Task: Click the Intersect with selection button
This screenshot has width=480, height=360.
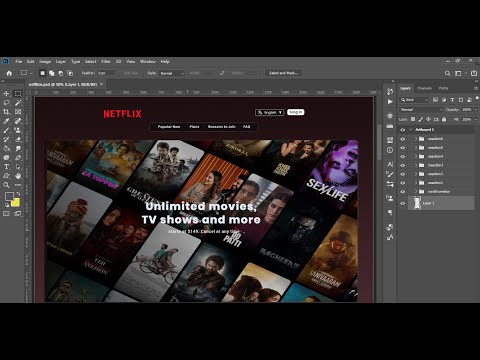Action: pyautogui.click(x=70, y=73)
